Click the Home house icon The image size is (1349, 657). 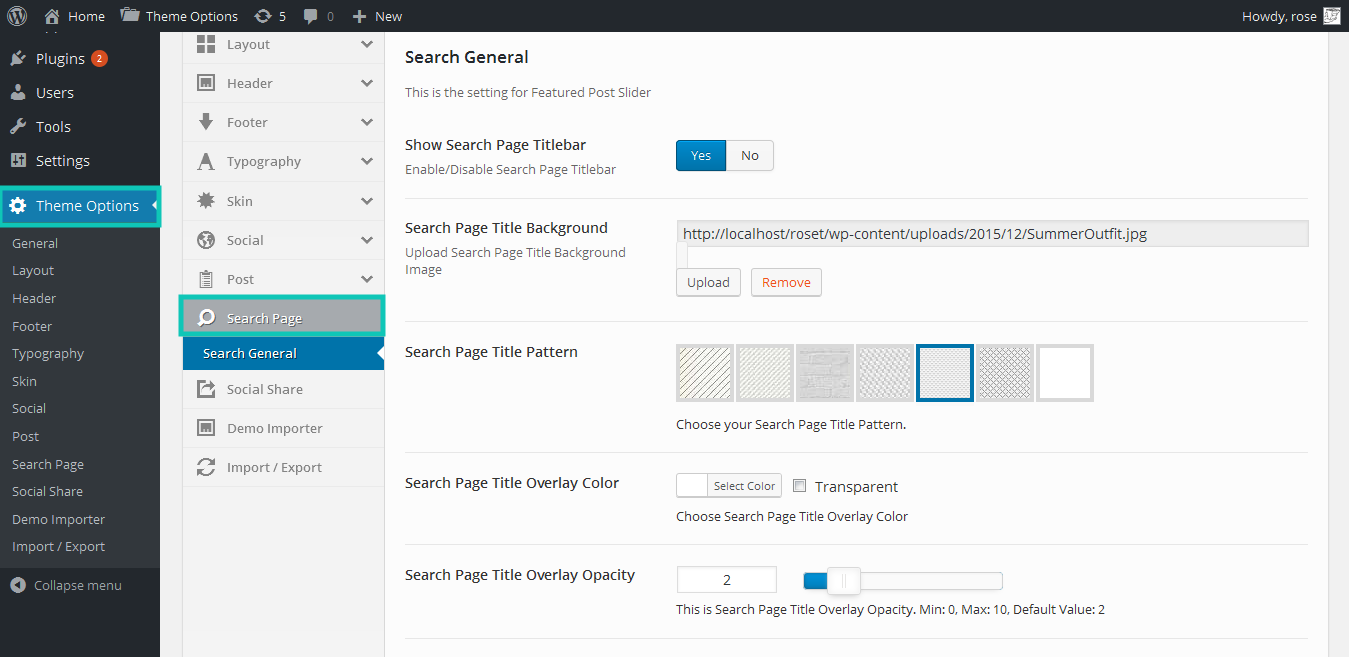point(52,16)
